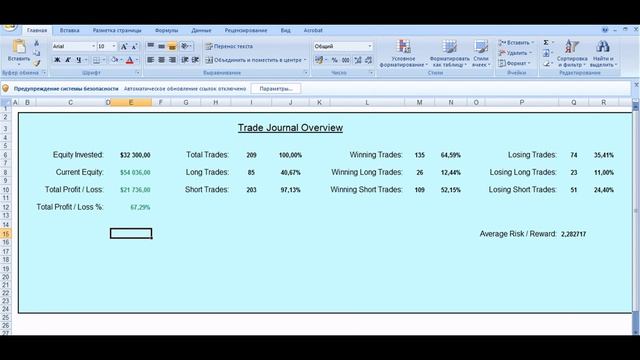Decrease decimal places icon
The image size is (640, 360).
[x=369, y=60]
